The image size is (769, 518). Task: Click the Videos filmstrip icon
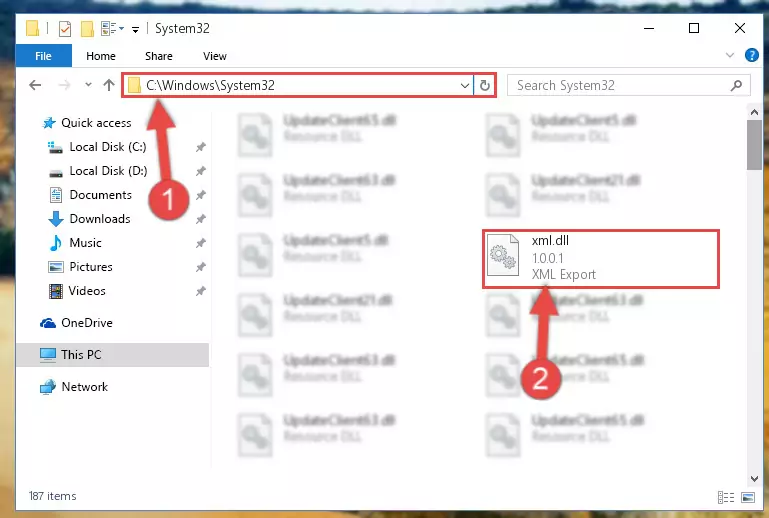click(x=56, y=291)
